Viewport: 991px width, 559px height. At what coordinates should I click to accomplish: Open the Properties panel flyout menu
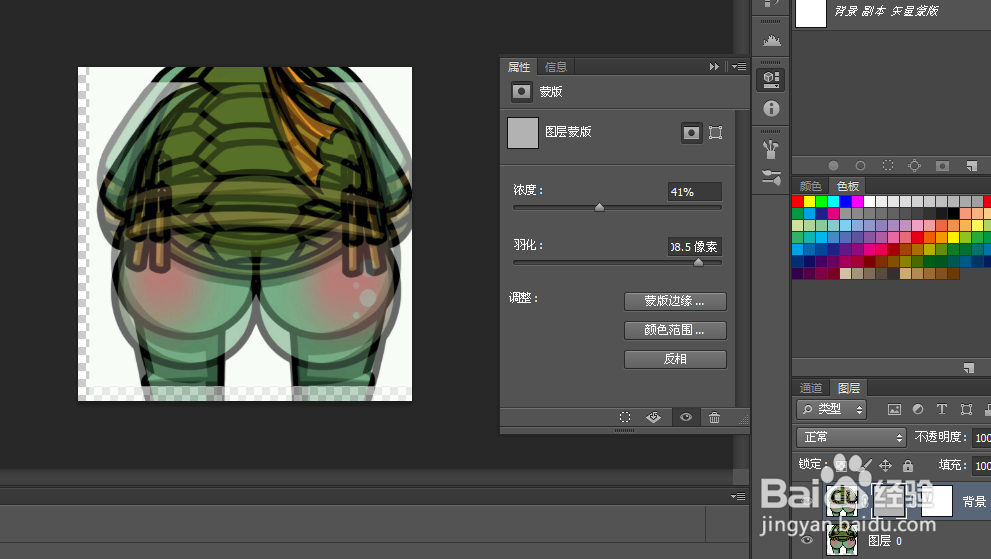(739, 66)
